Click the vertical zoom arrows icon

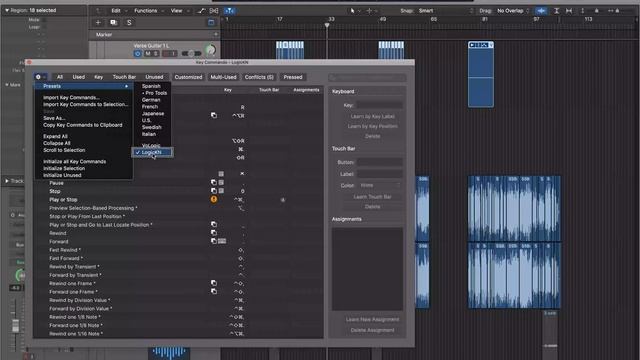pyautogui.click(x=582, y=11)
